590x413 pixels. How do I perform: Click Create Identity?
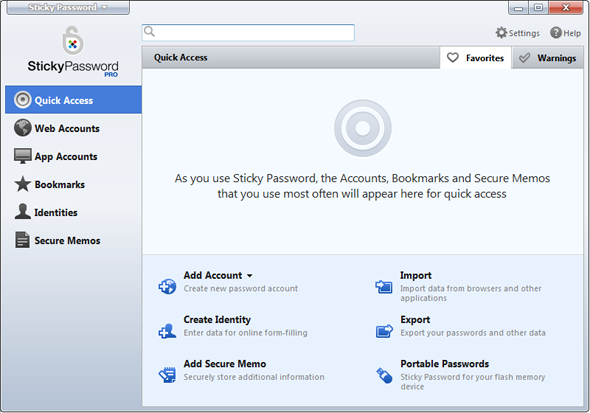pos(217,319)
